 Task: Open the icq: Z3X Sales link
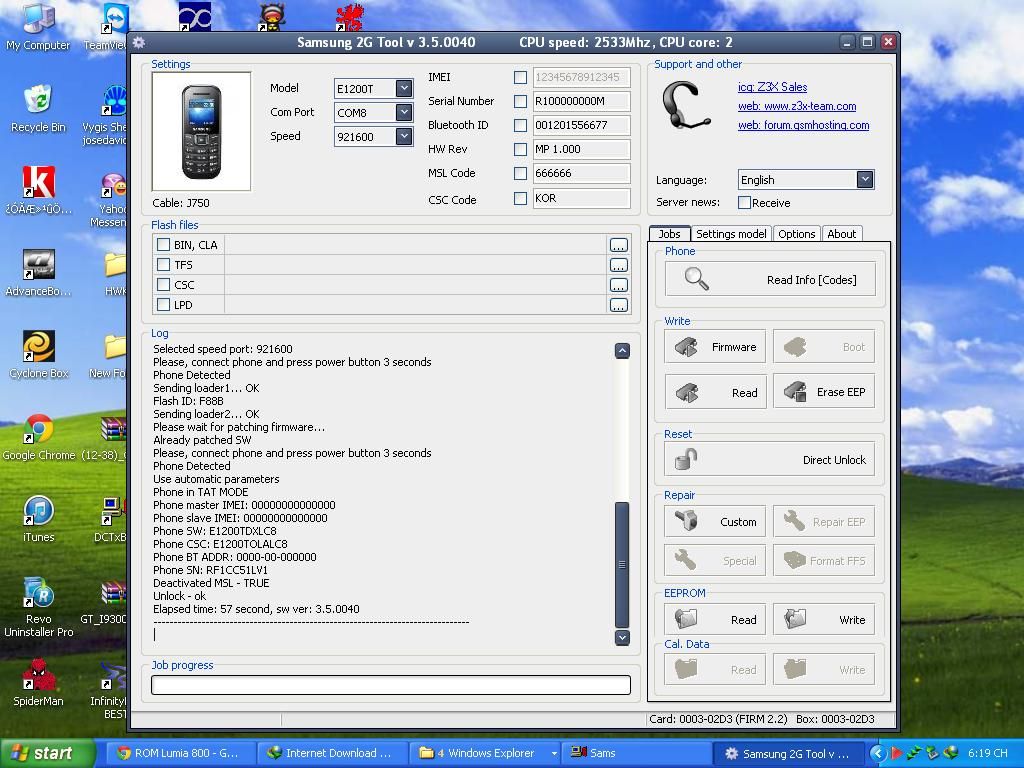tap(772, 87)
